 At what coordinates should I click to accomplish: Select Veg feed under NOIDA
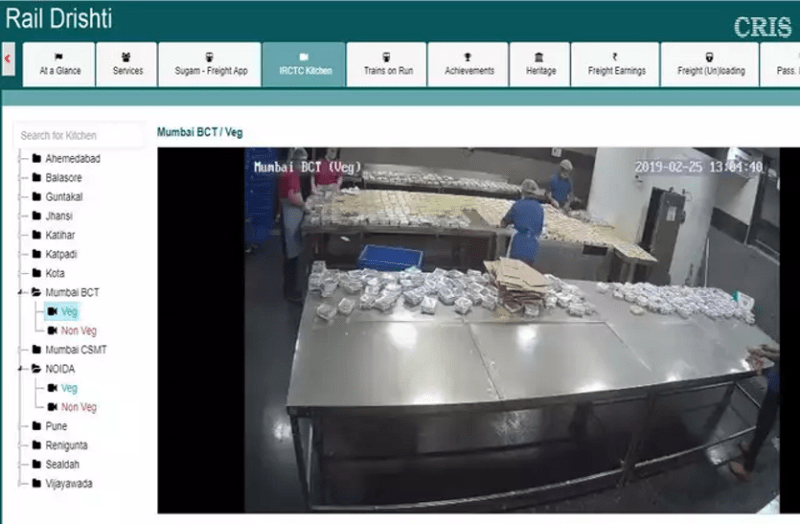69,388
